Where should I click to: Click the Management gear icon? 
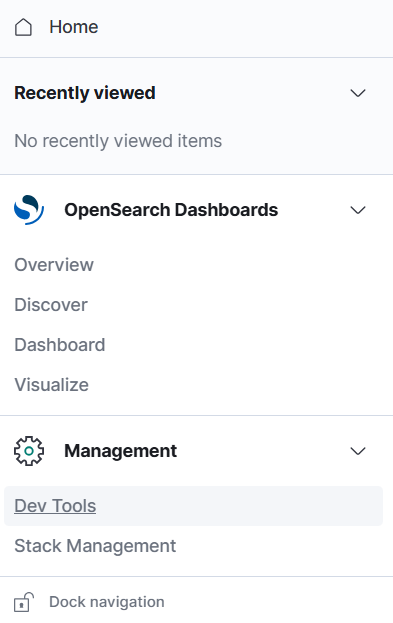pos(29,451)
